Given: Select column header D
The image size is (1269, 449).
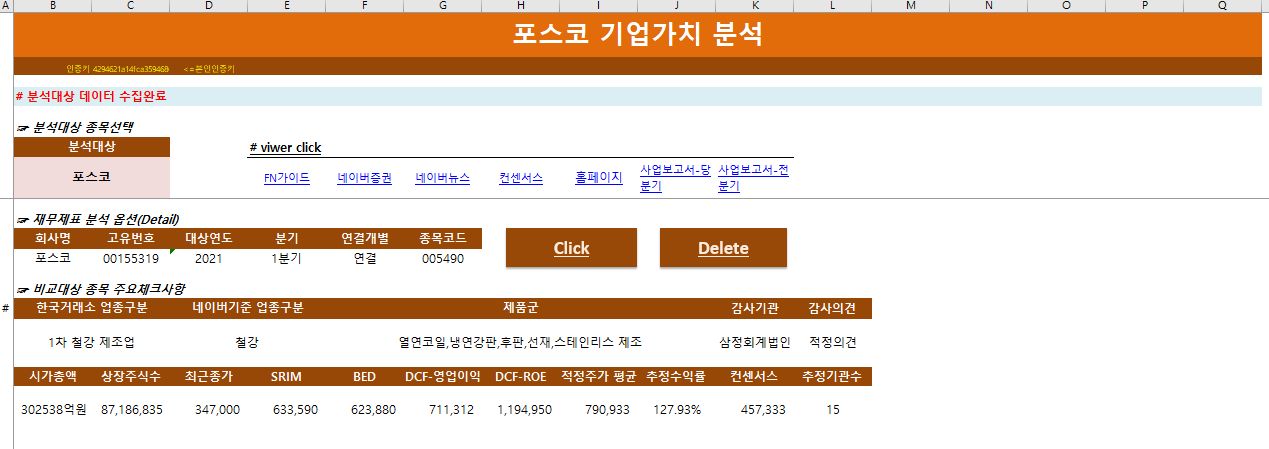Looking at the screenshot, I should pyautogui.click(x=208, y=6).
